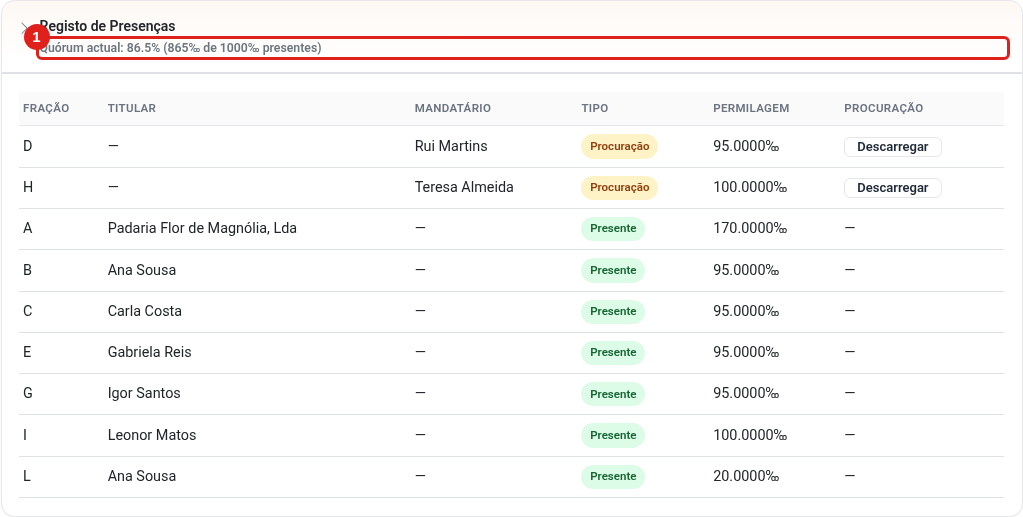
Task: Click the Presente badge for Leonor Matos
Action: coord(613,435)
